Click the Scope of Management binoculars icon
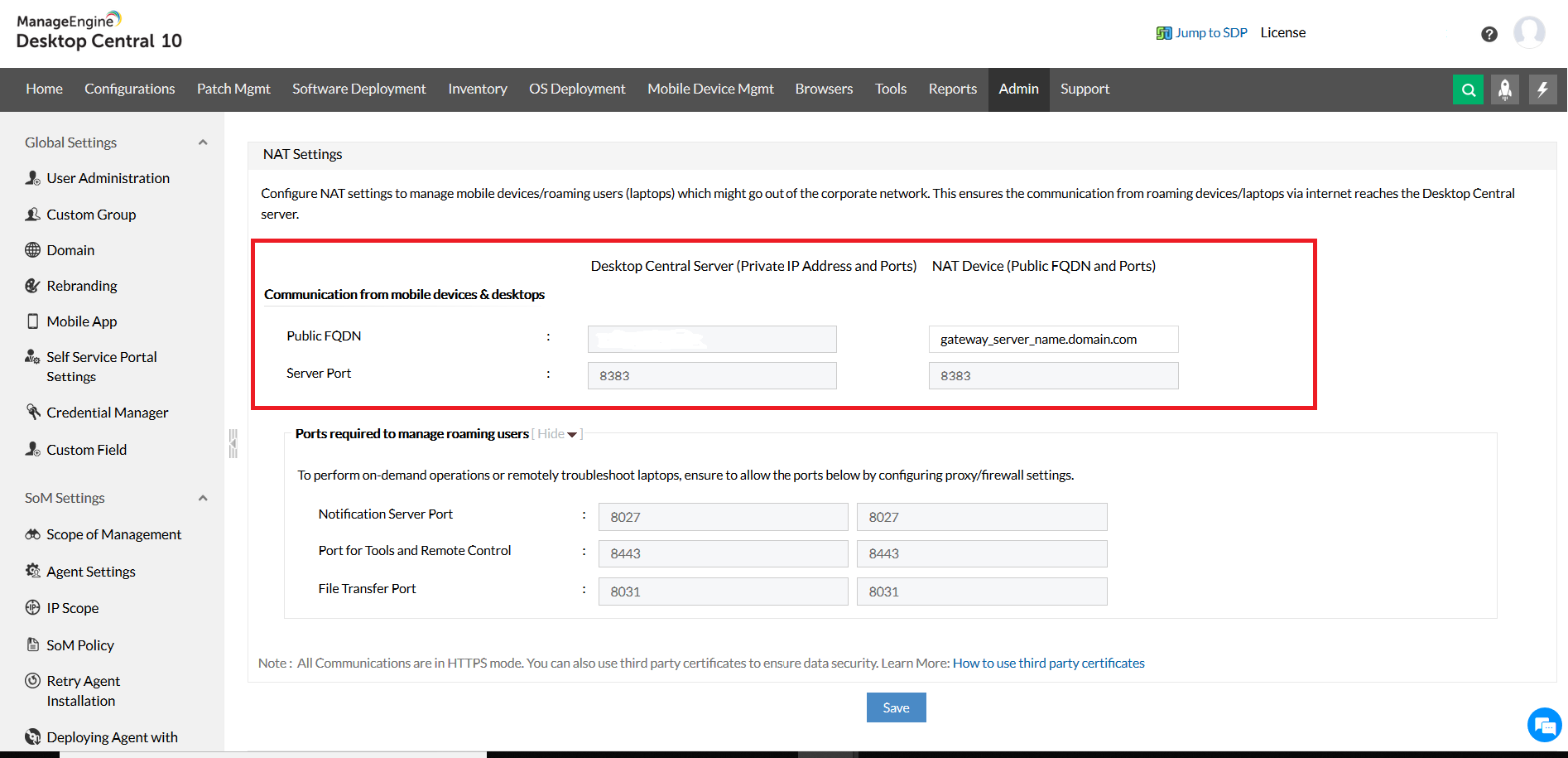The image size is (1568, 758). point(33,534)
